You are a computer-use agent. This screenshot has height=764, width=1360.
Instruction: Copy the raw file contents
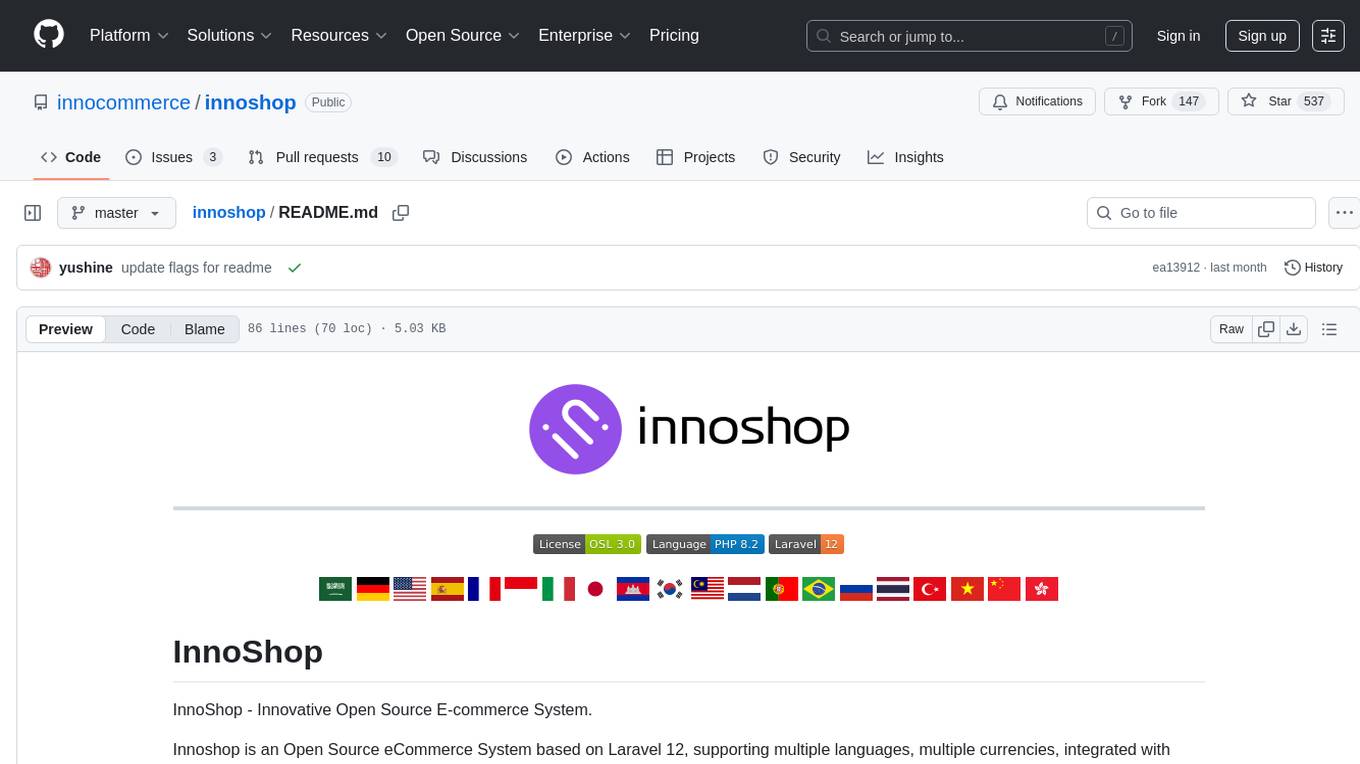pyautogui.click(x=1266, y=329)
